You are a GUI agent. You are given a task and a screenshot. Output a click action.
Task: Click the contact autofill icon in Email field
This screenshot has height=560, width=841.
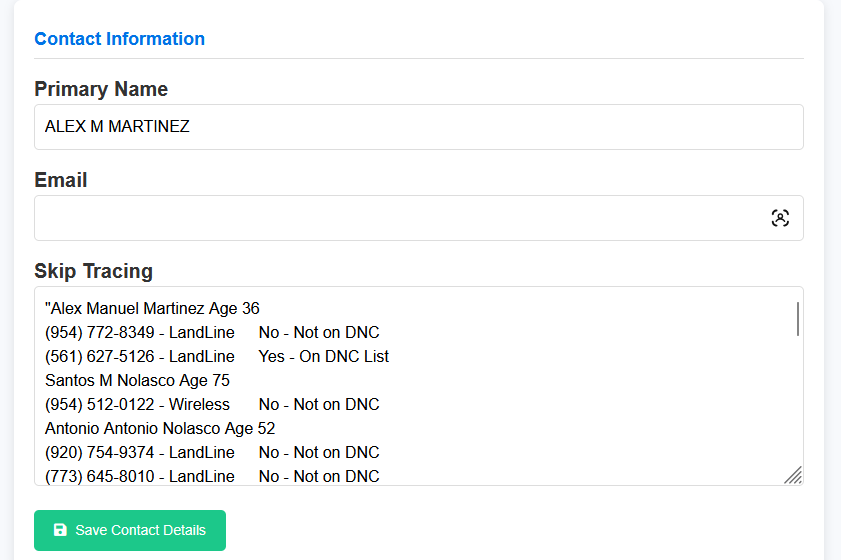coord(780,218)
